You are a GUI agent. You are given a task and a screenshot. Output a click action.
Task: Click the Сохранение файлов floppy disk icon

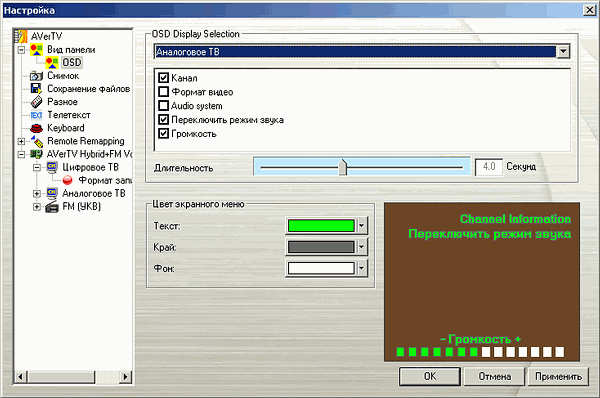(x=36, y=89)
